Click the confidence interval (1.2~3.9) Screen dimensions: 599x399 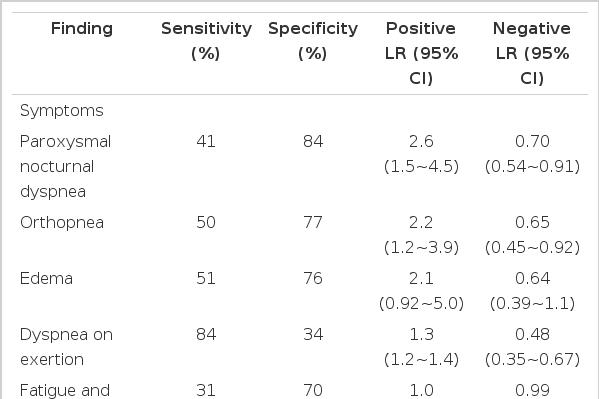click(x=421, y=248)
